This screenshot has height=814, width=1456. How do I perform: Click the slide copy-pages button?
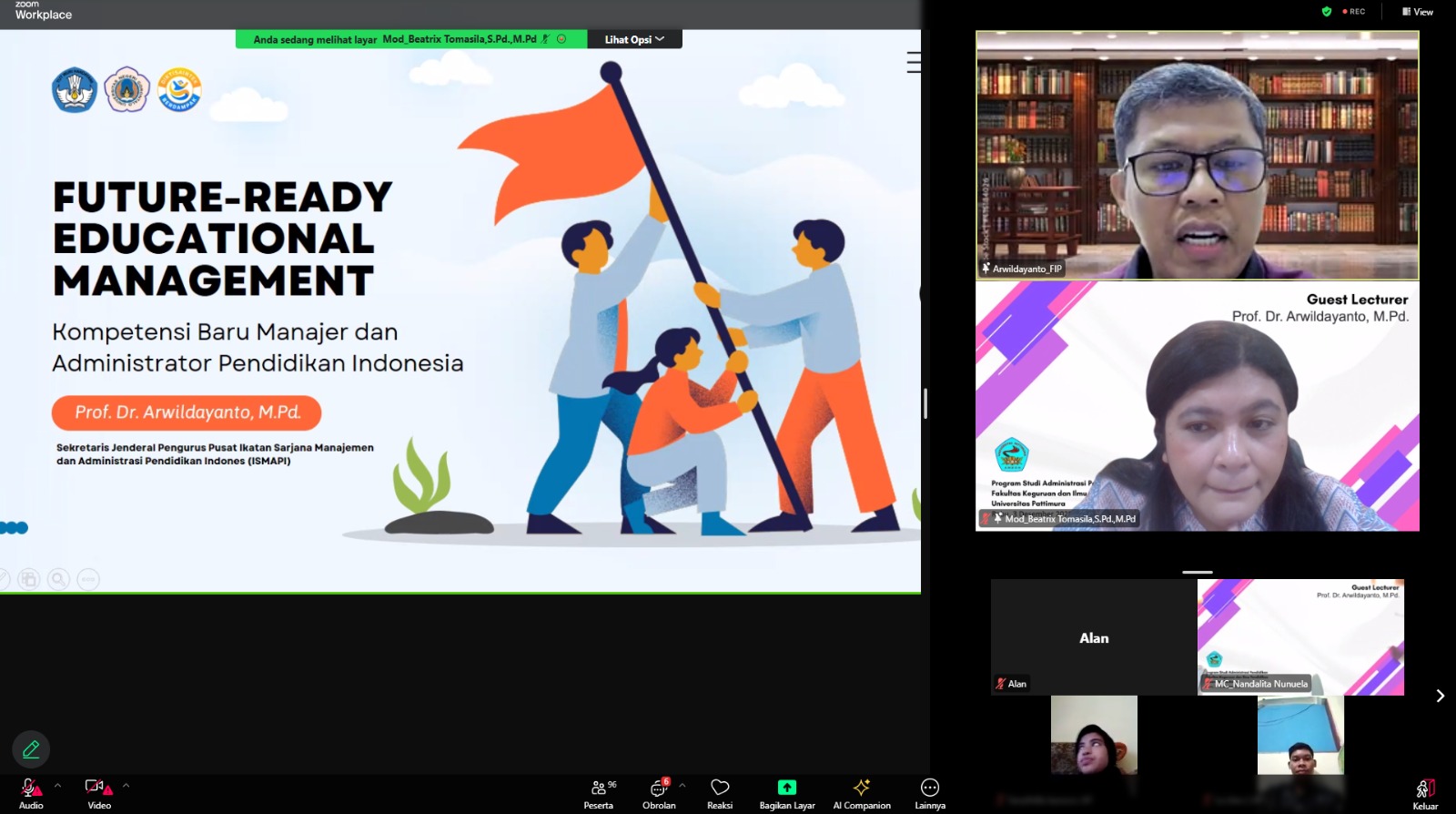click(x=29, y=579)
